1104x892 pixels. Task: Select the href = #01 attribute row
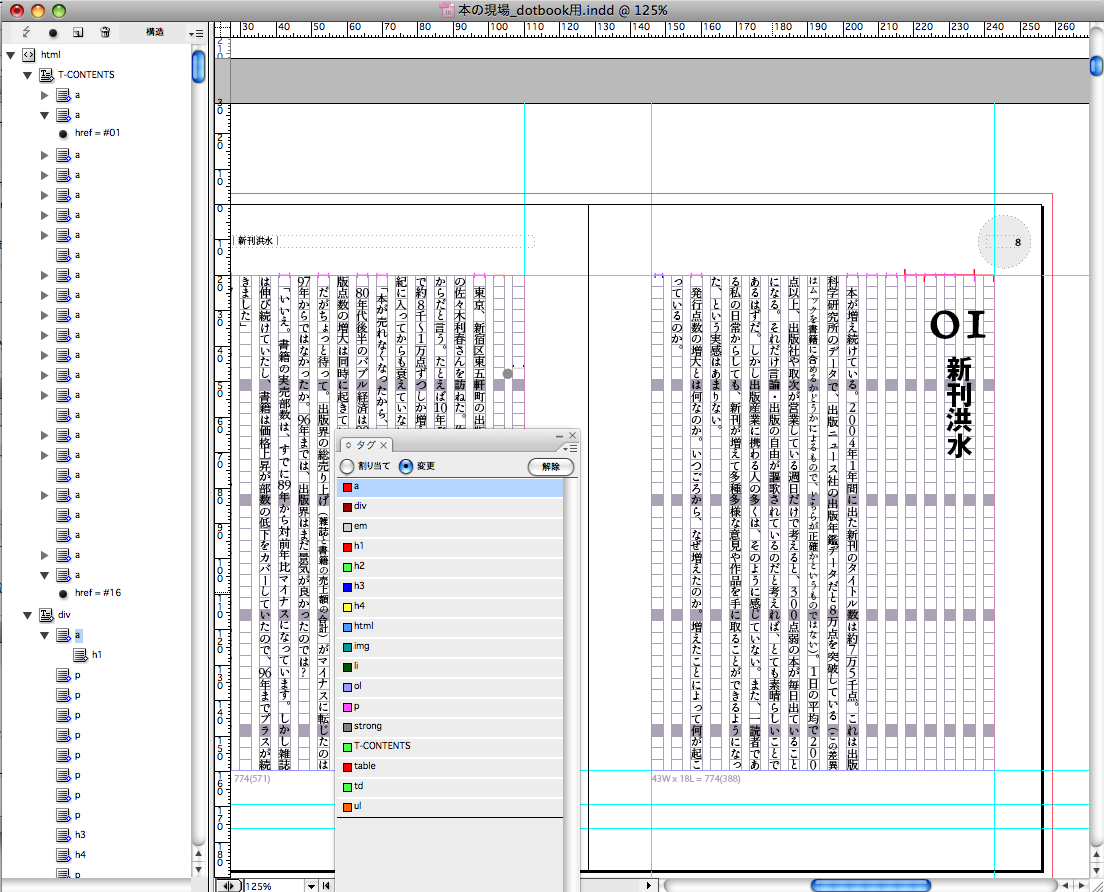coord(97,132)
